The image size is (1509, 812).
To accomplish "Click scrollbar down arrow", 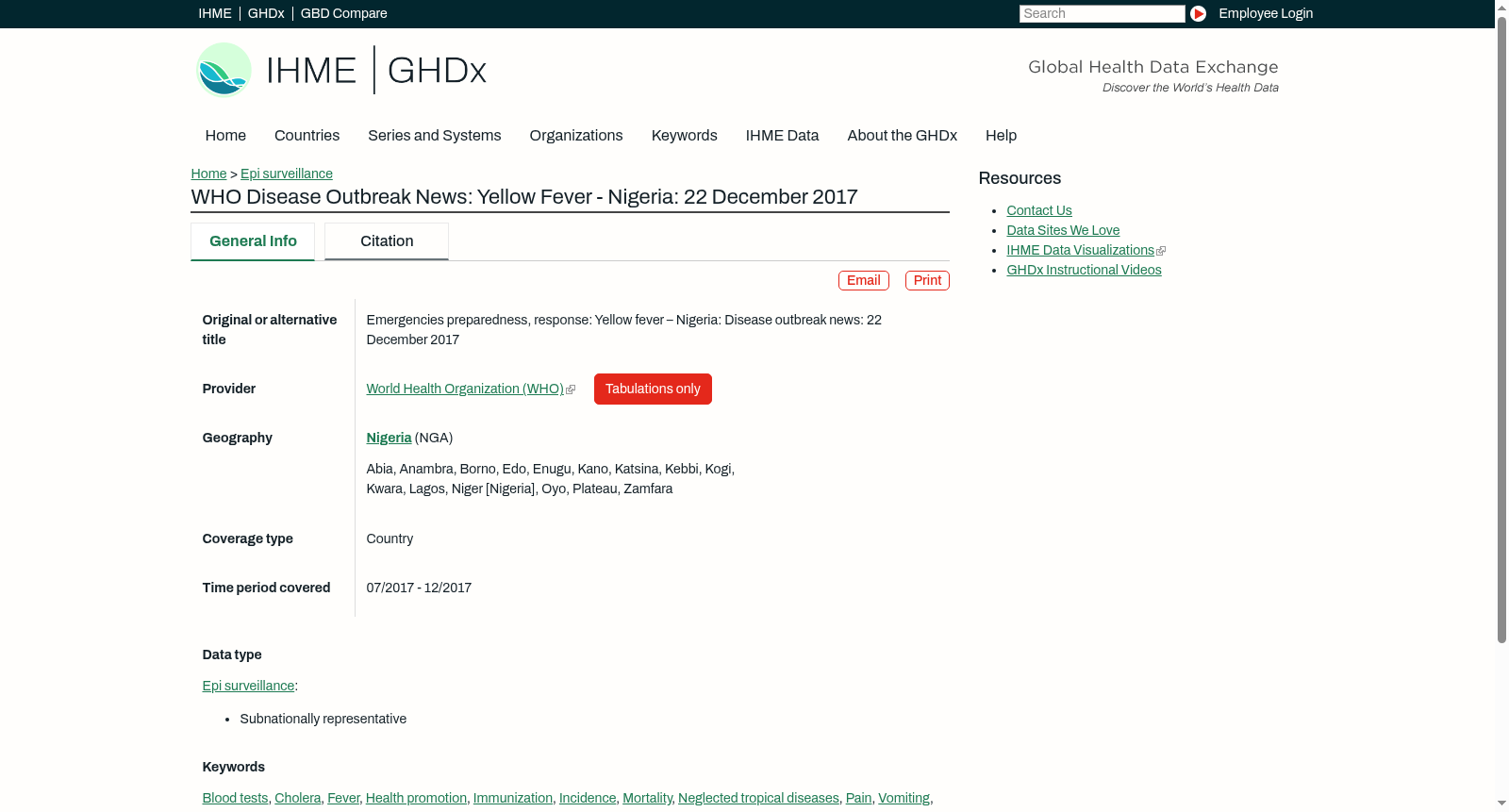I will (1501, 804).
